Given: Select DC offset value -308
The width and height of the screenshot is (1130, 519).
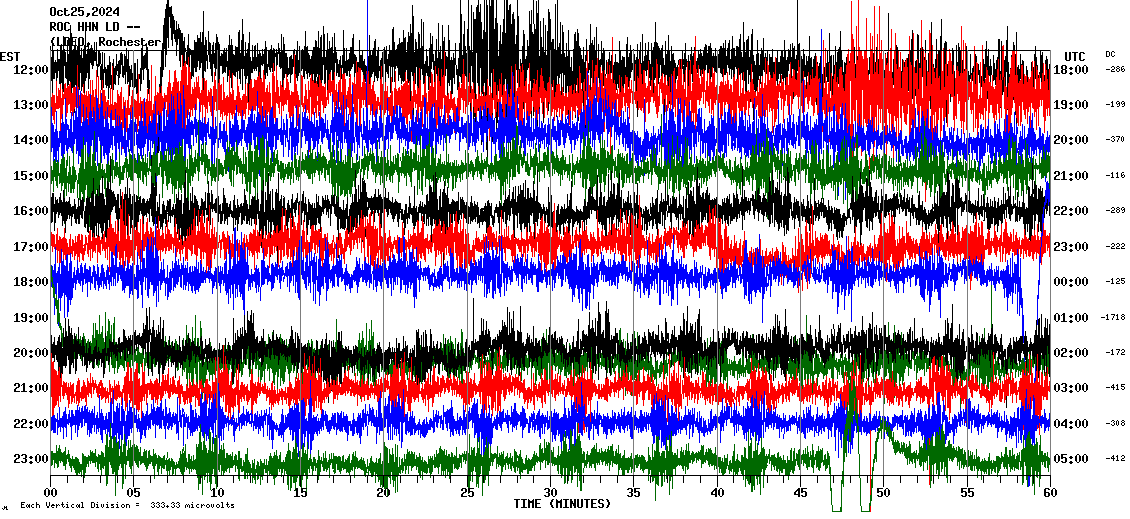Looking at the screenshot, I should pos(1115,423).
